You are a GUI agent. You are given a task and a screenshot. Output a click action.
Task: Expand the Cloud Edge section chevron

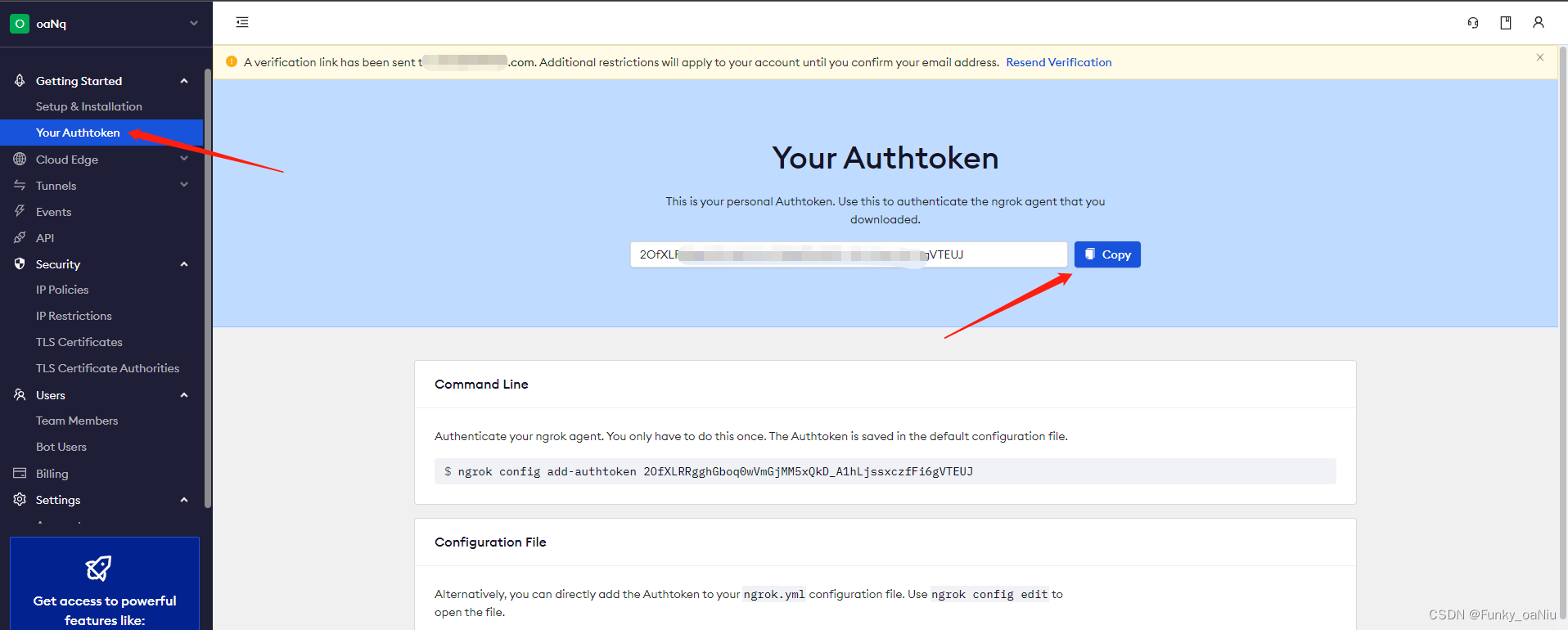pyautogui.click(x=184, y=159)
